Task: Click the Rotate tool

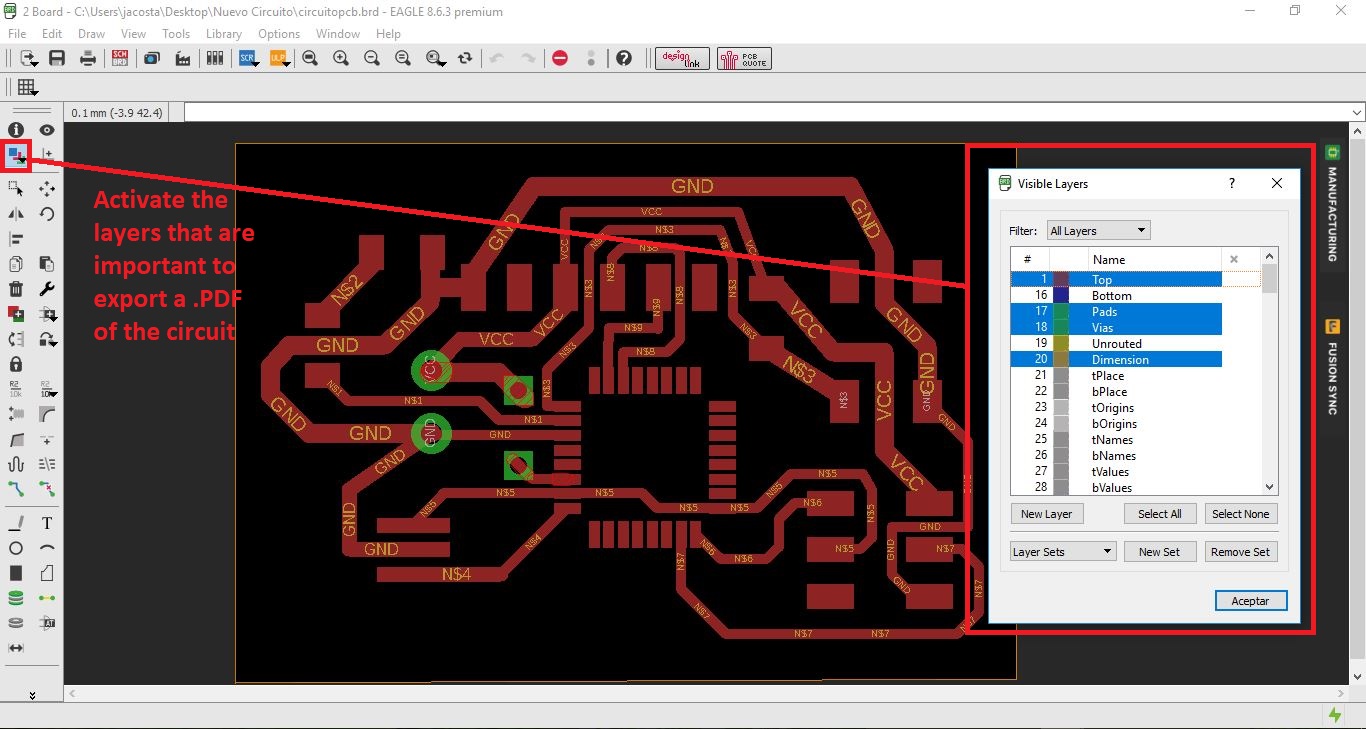Action: coord(47,213)
